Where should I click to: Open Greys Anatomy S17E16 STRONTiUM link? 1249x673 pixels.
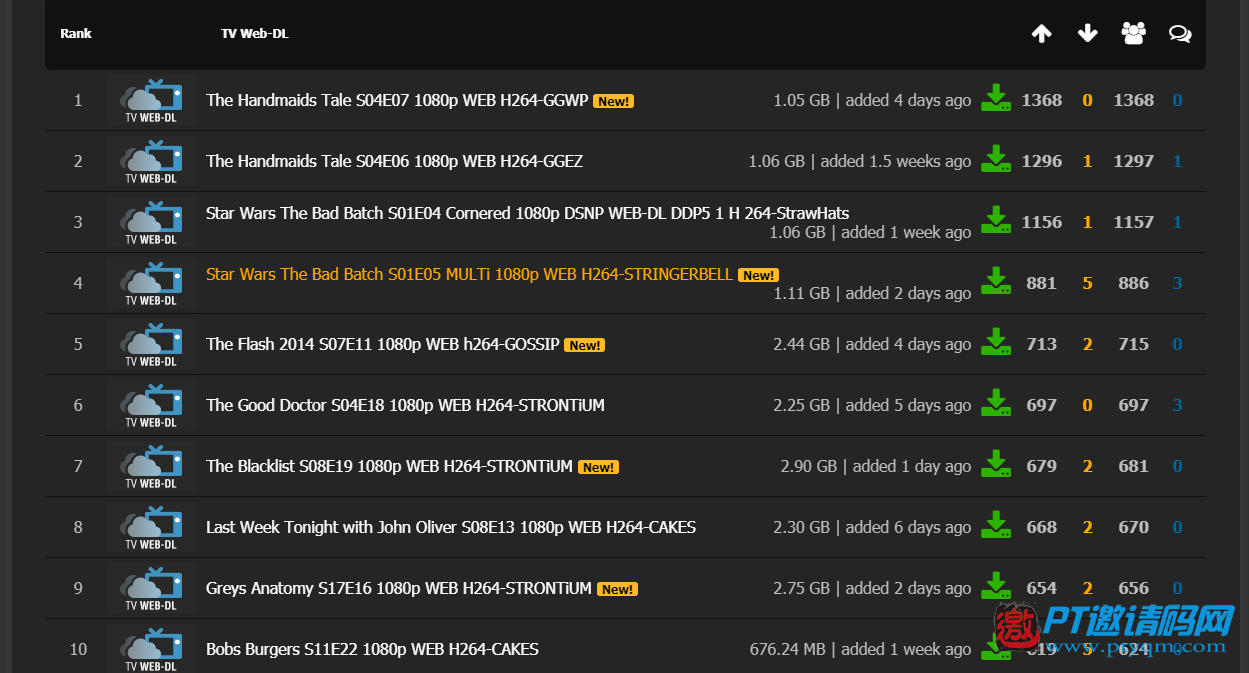click(x=399, y=588)
